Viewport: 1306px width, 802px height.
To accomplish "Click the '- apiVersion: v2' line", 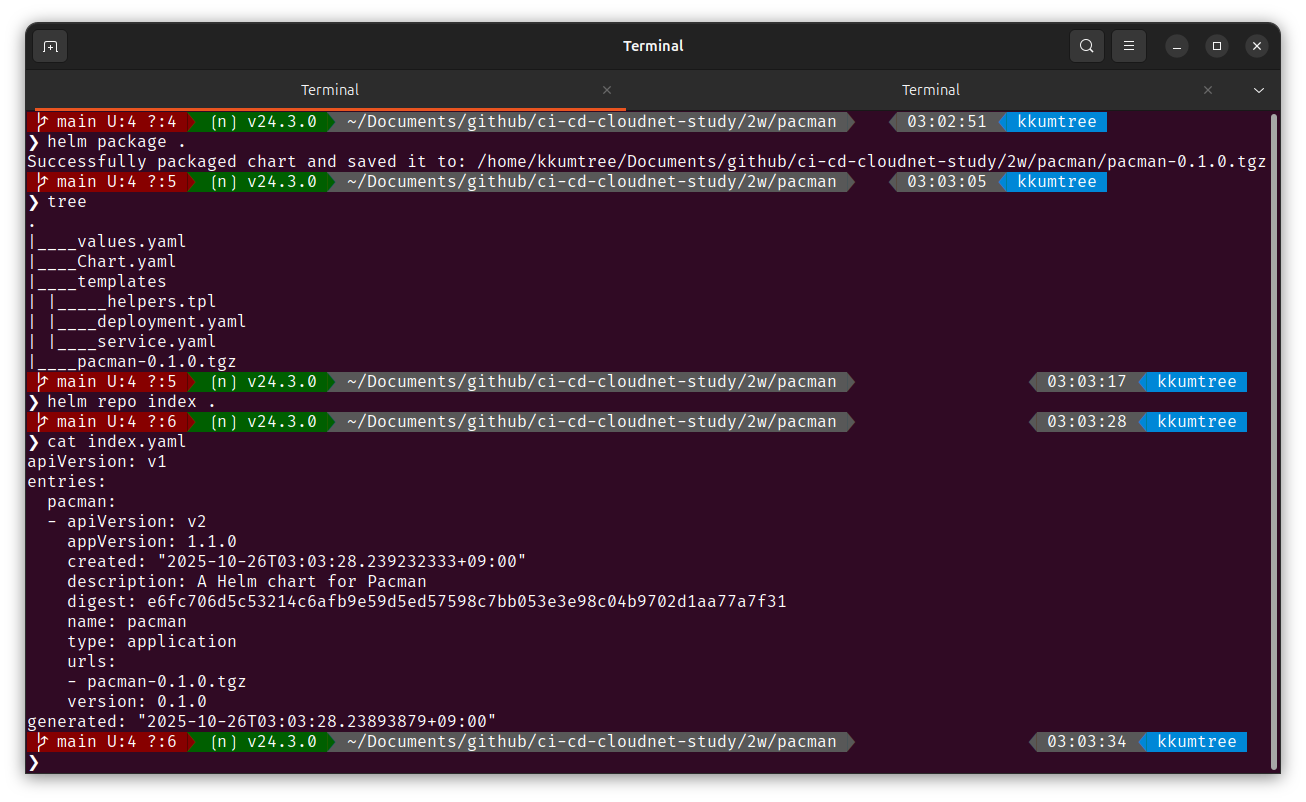I will [x=126, y=522].
